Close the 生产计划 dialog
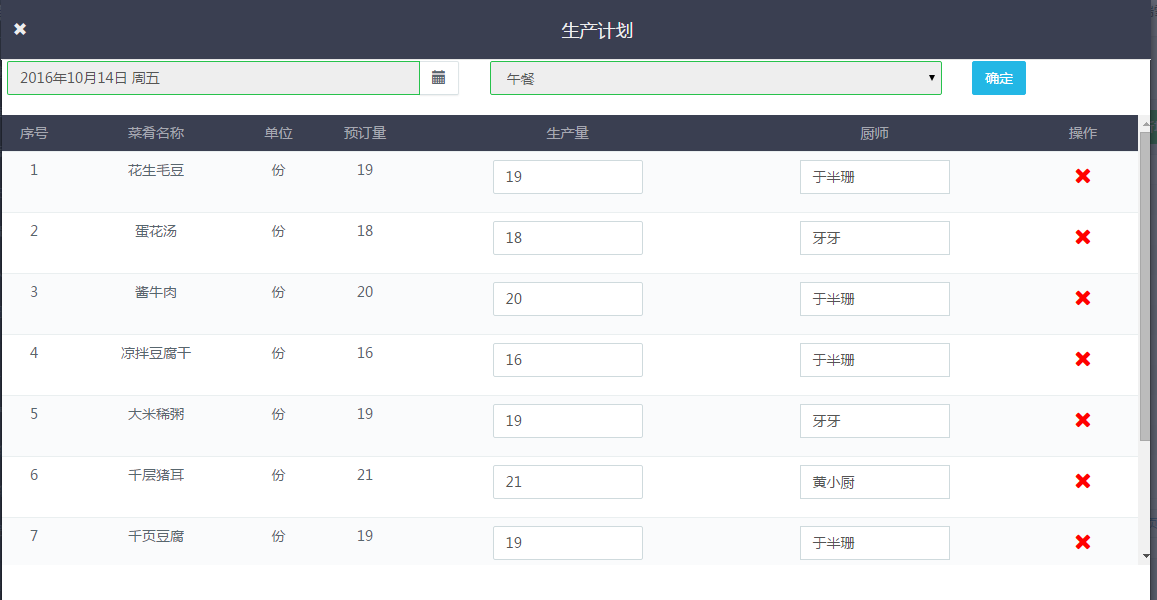Image resolution: width=1157 pixels, height=600 pixels. point(20,29)
